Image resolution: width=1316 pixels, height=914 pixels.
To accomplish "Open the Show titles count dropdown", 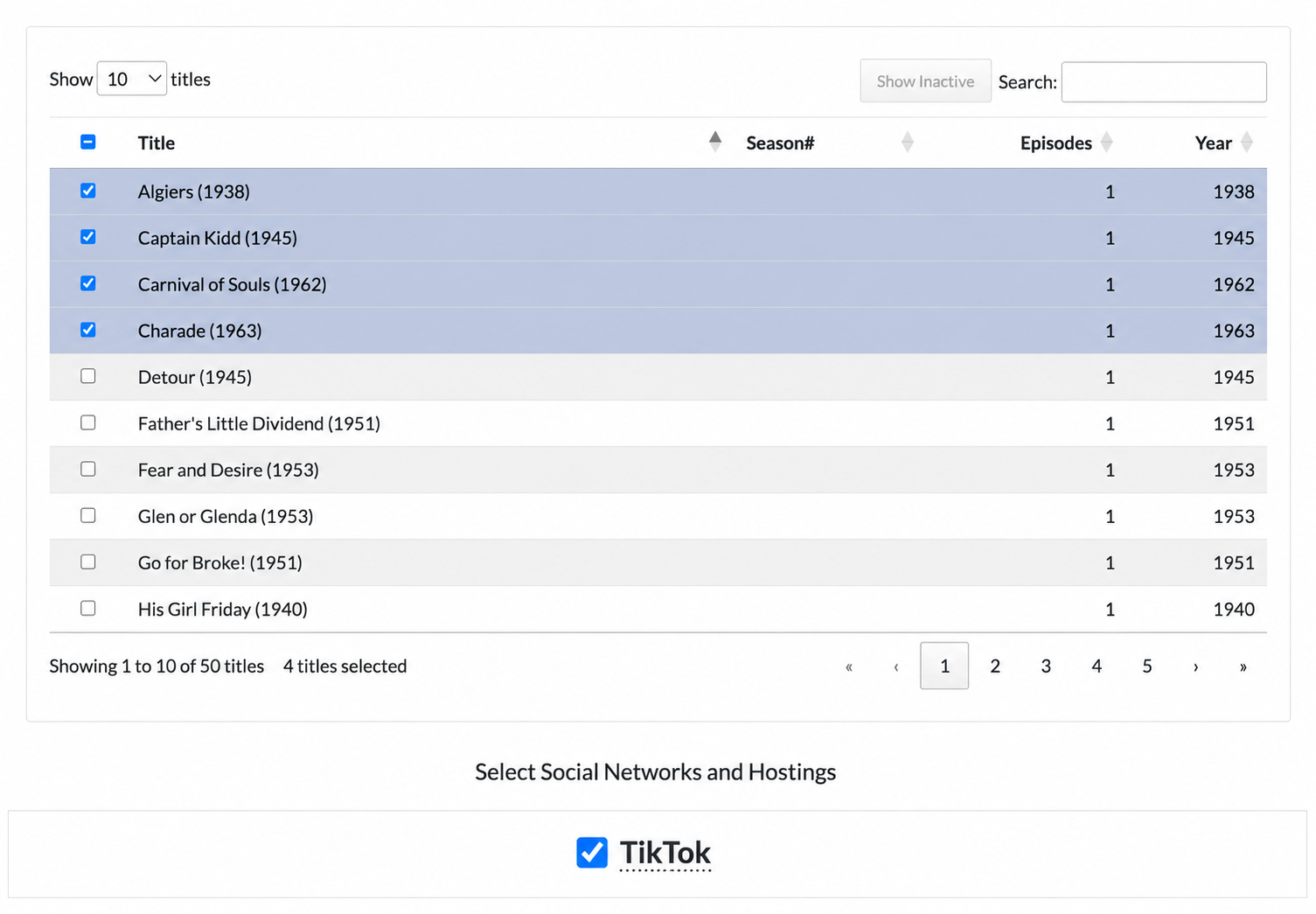I will pyautogui.click(x=132, y=79).
